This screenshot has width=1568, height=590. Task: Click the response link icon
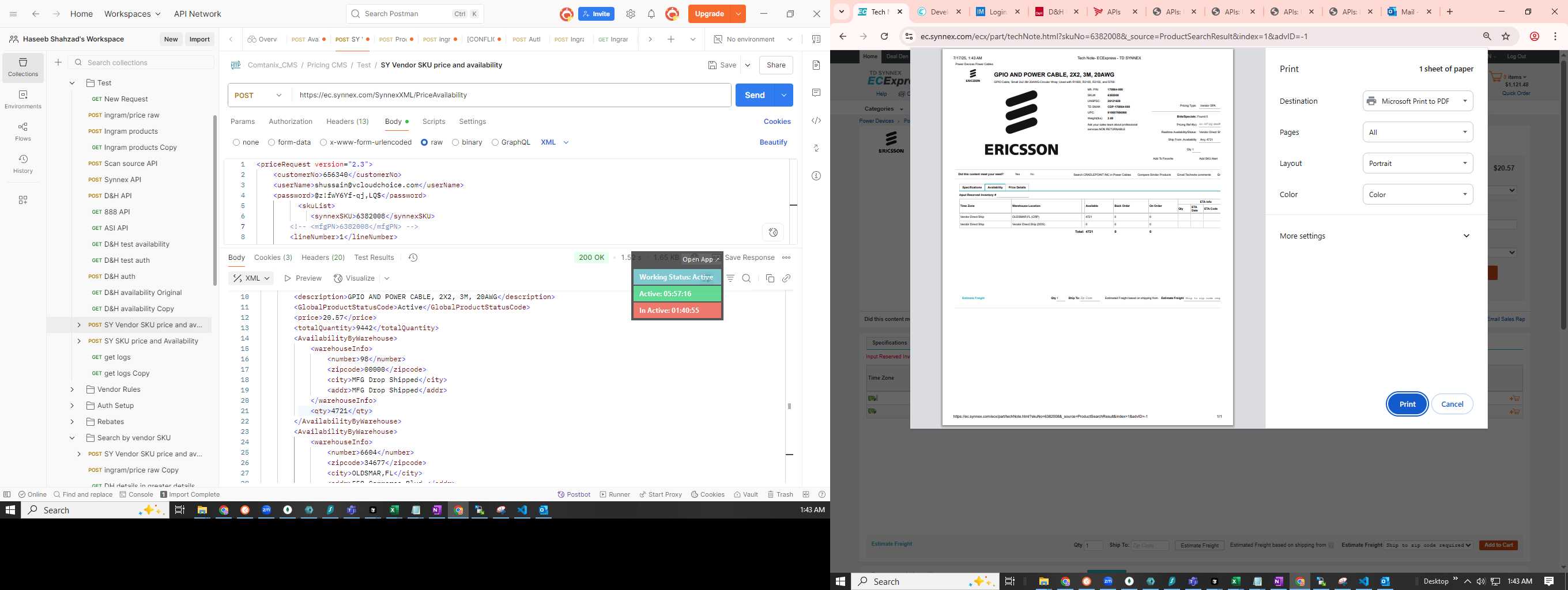pyautogui.click(x=786, y=278)
